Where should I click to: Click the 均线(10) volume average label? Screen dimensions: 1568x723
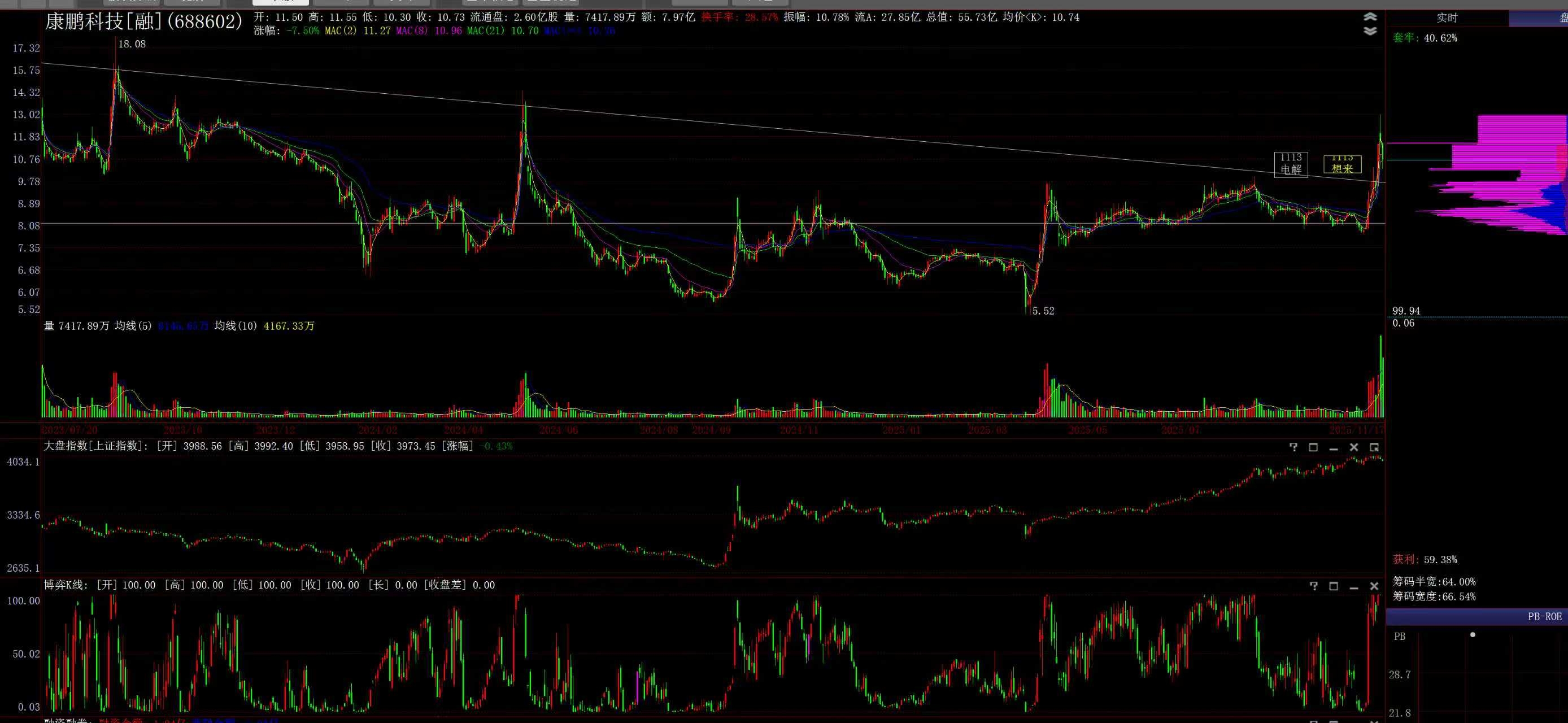(x=236, y=326)
